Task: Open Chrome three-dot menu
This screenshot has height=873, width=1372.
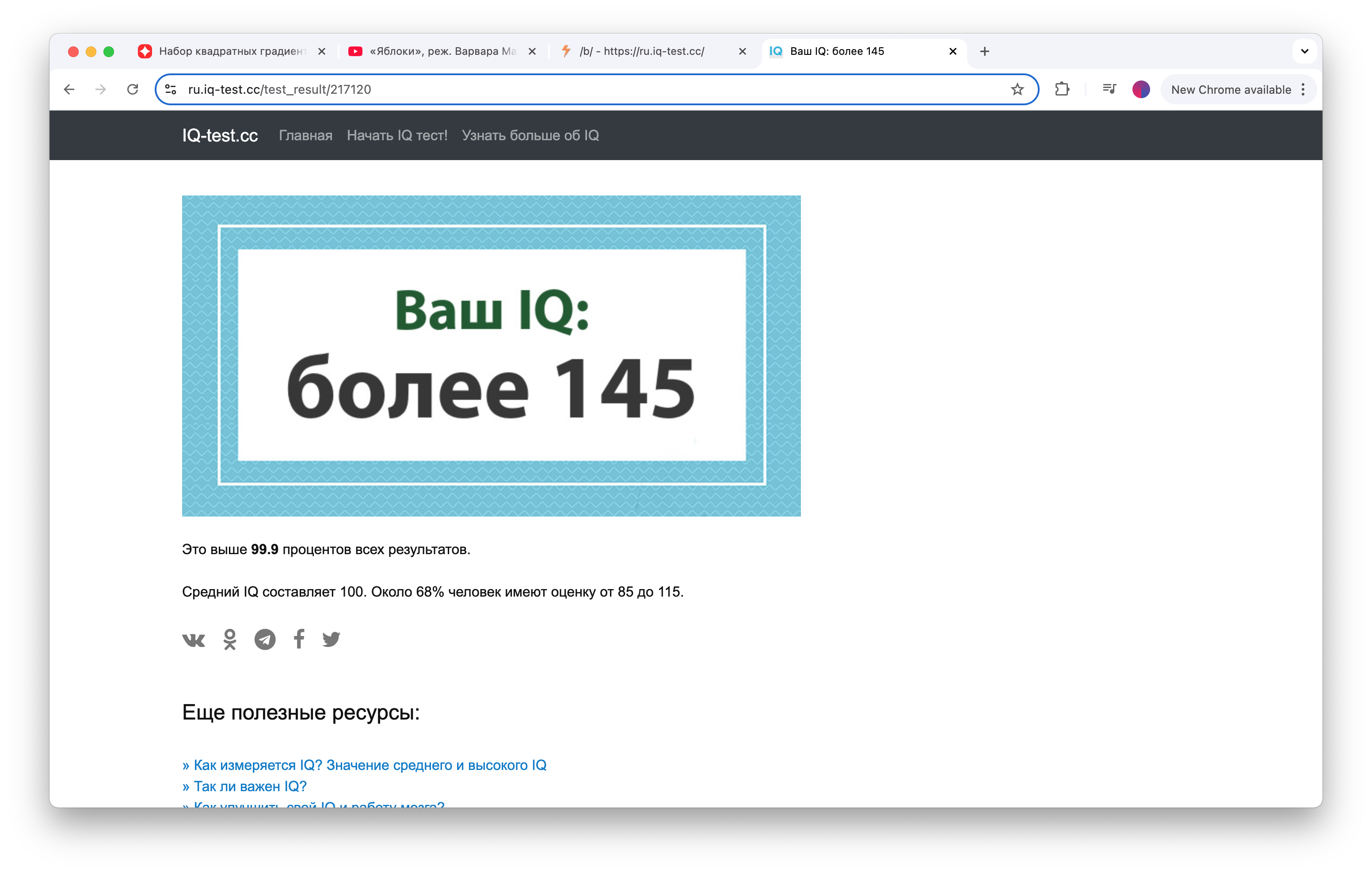Action: [1303, 89]
